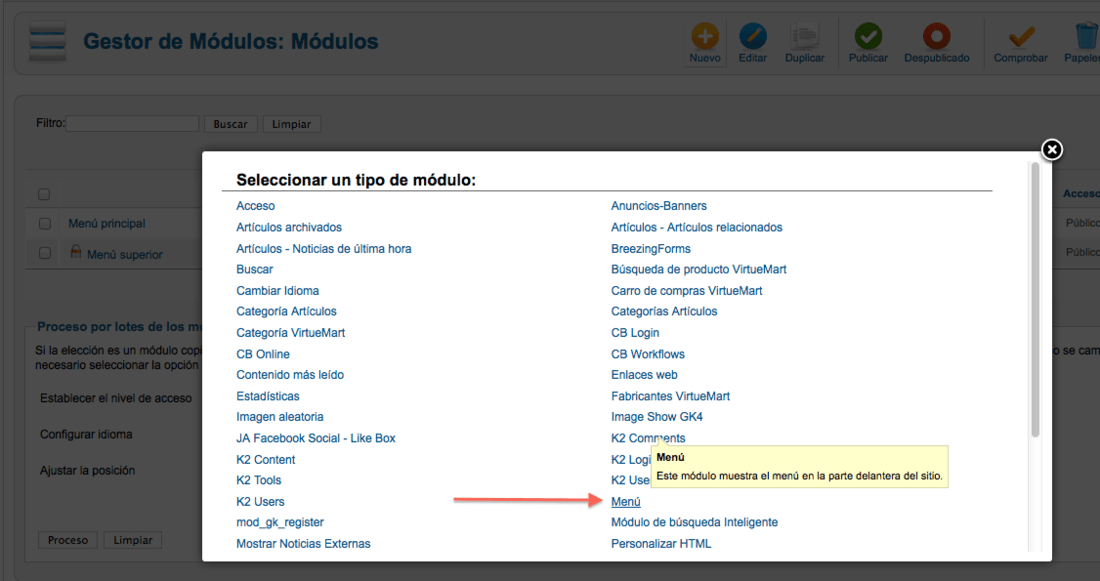Select Categorías Artículos module type
This screenshot has height=581, width=1100.
click(664, 311)
